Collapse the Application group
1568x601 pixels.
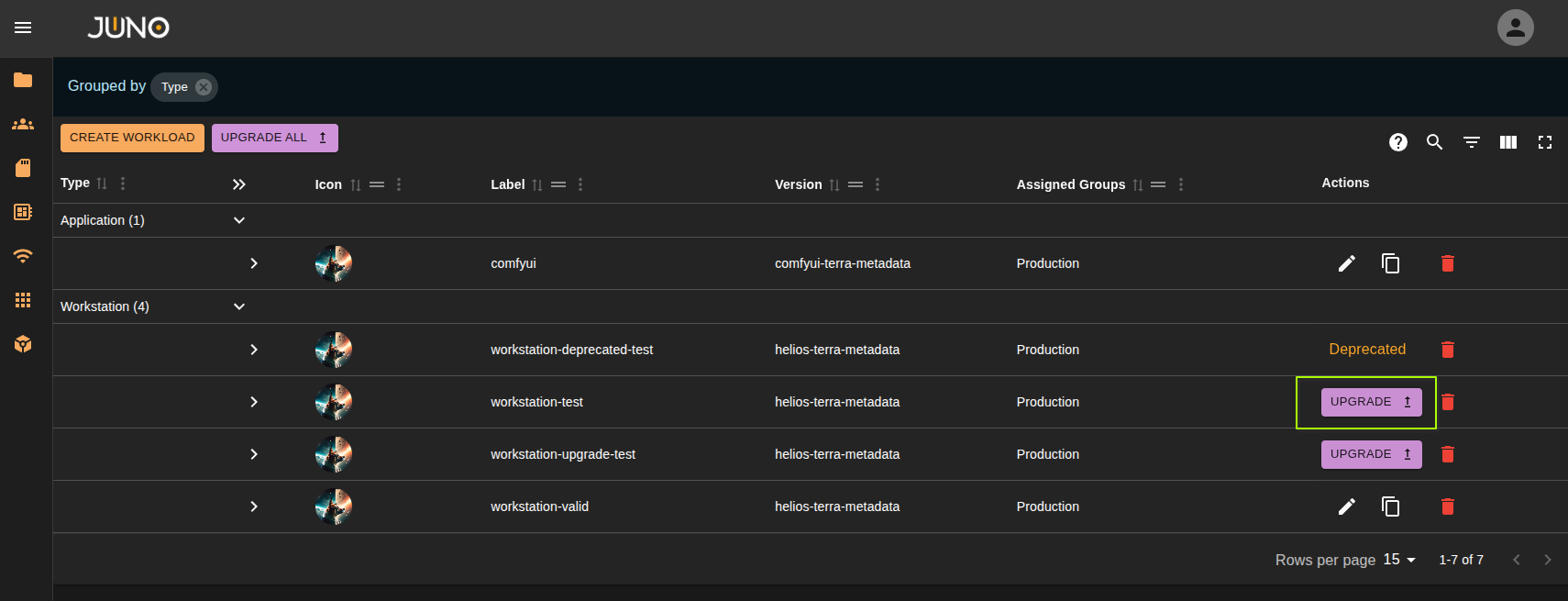click(x=239, y=220)
